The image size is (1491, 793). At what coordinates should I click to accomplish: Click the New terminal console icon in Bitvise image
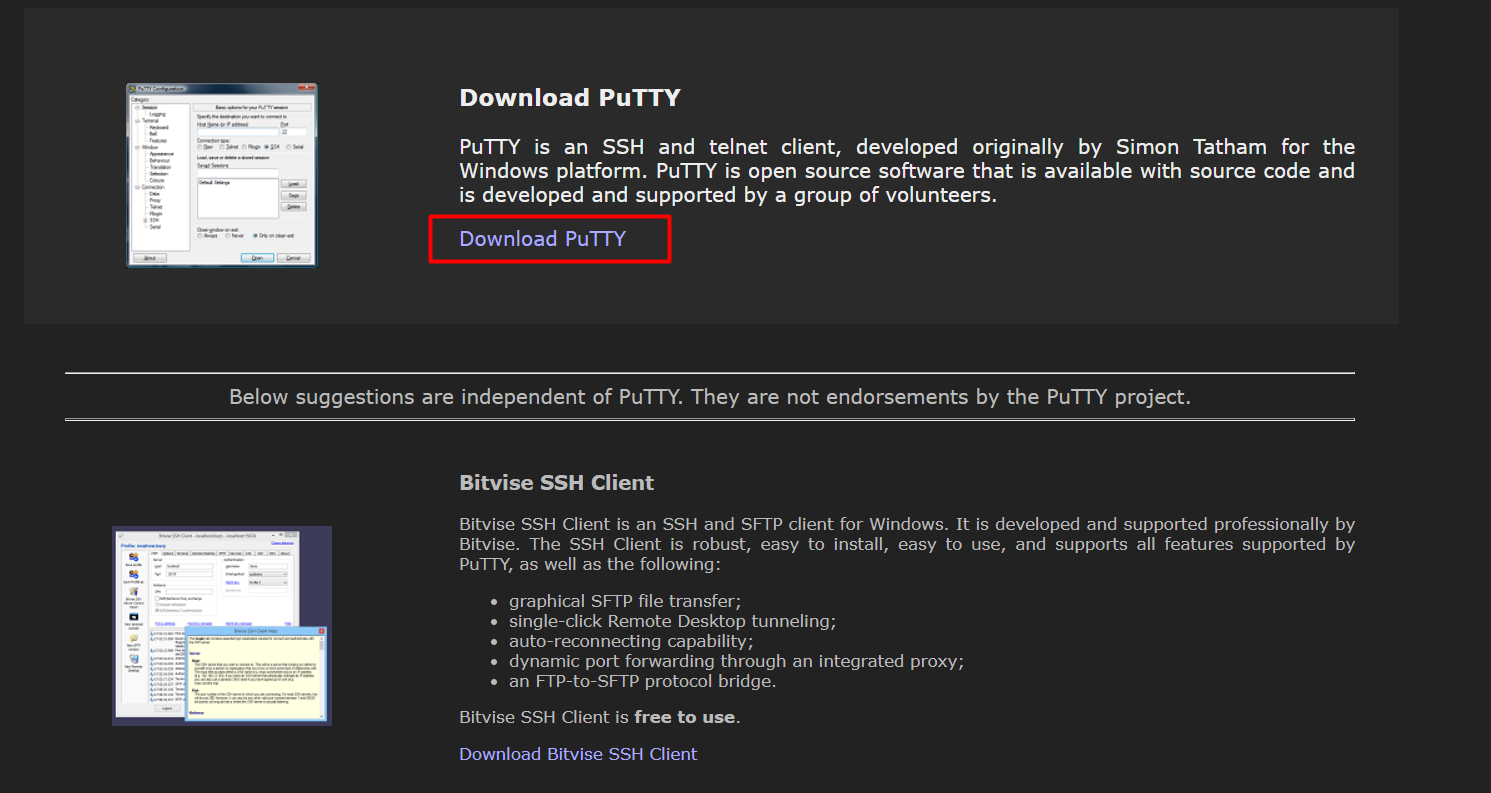[x=133, y=616]
